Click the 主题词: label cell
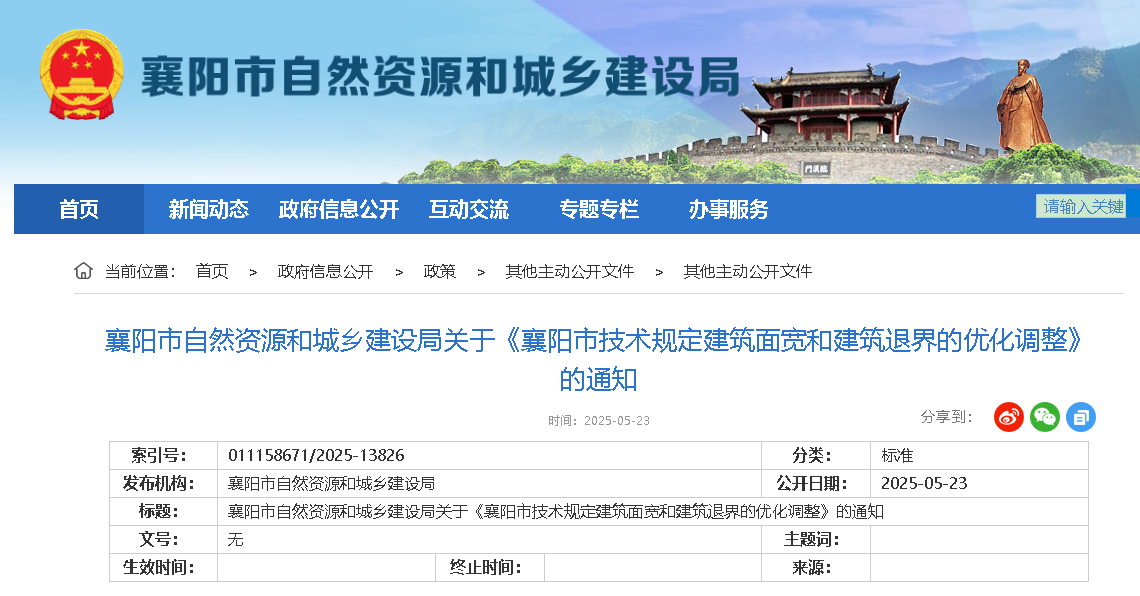 pyautogui.click(x=816, y=539)
